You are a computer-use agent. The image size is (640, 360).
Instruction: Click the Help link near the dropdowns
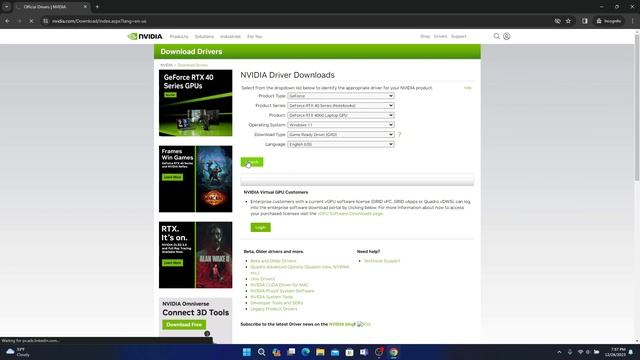[x=468, y=88]
